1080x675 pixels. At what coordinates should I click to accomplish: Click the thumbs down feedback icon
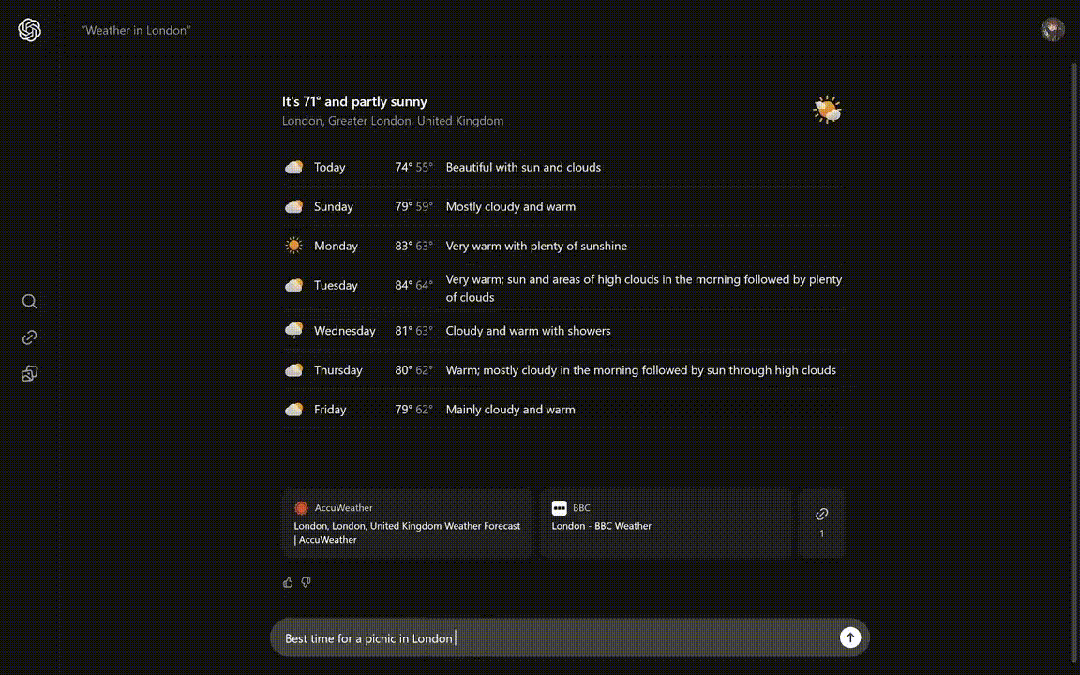306,582
